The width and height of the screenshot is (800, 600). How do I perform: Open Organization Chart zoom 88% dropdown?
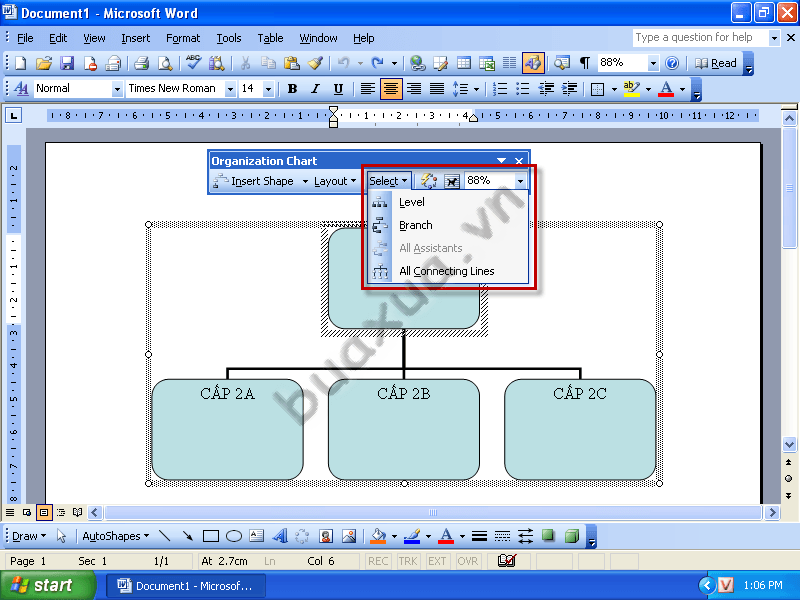(520, 181)
